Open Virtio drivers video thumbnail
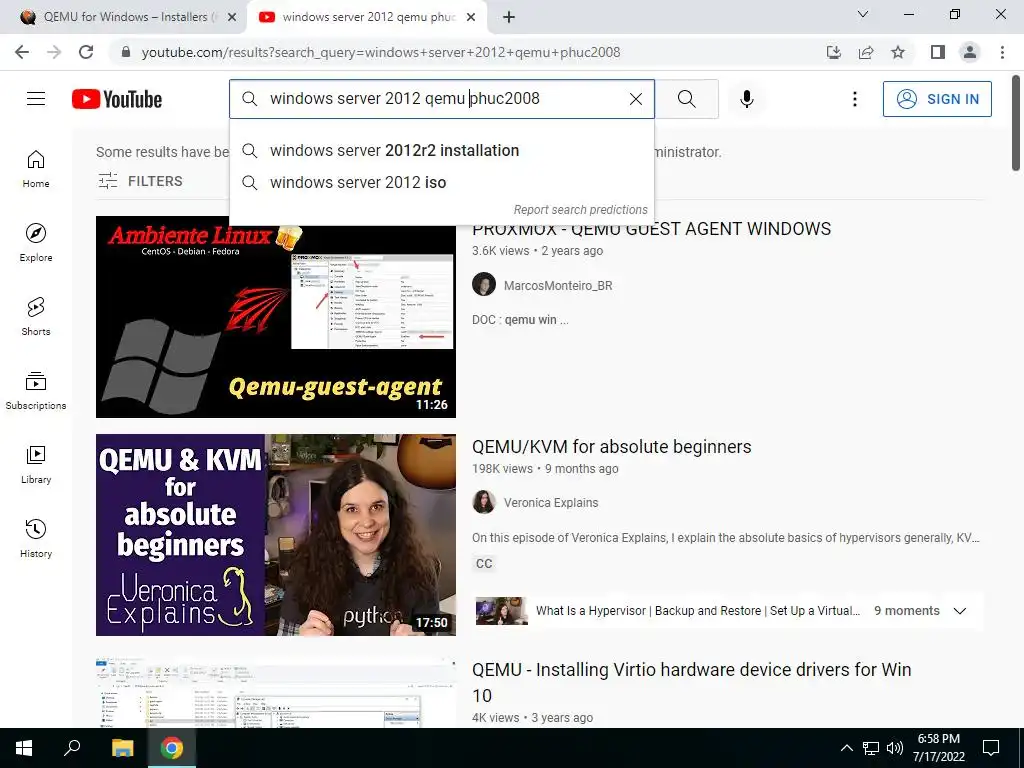The width and height of the screenshot is (1024, 768). (276, 692)
